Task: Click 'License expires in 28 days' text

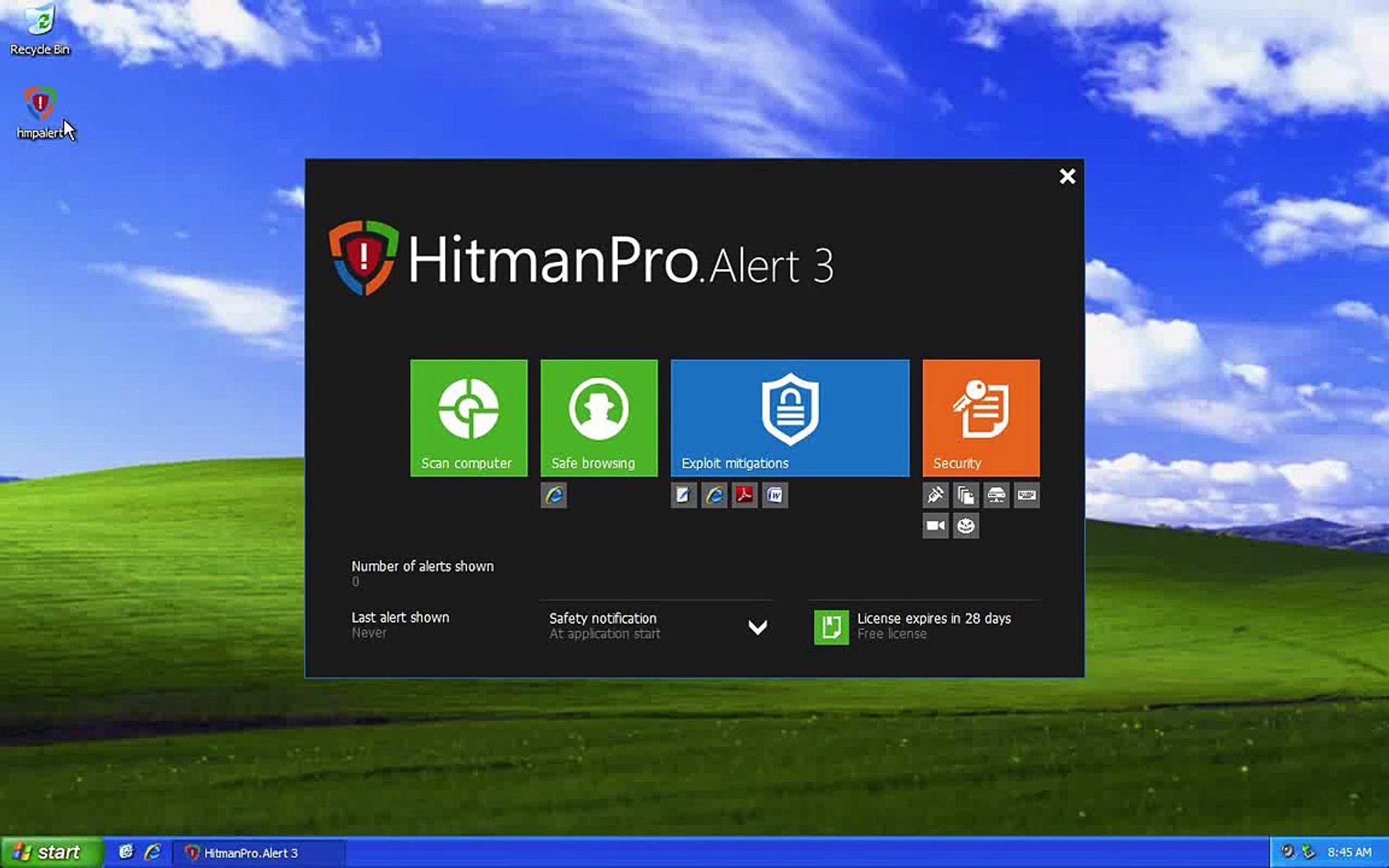Action: (934, 618)
